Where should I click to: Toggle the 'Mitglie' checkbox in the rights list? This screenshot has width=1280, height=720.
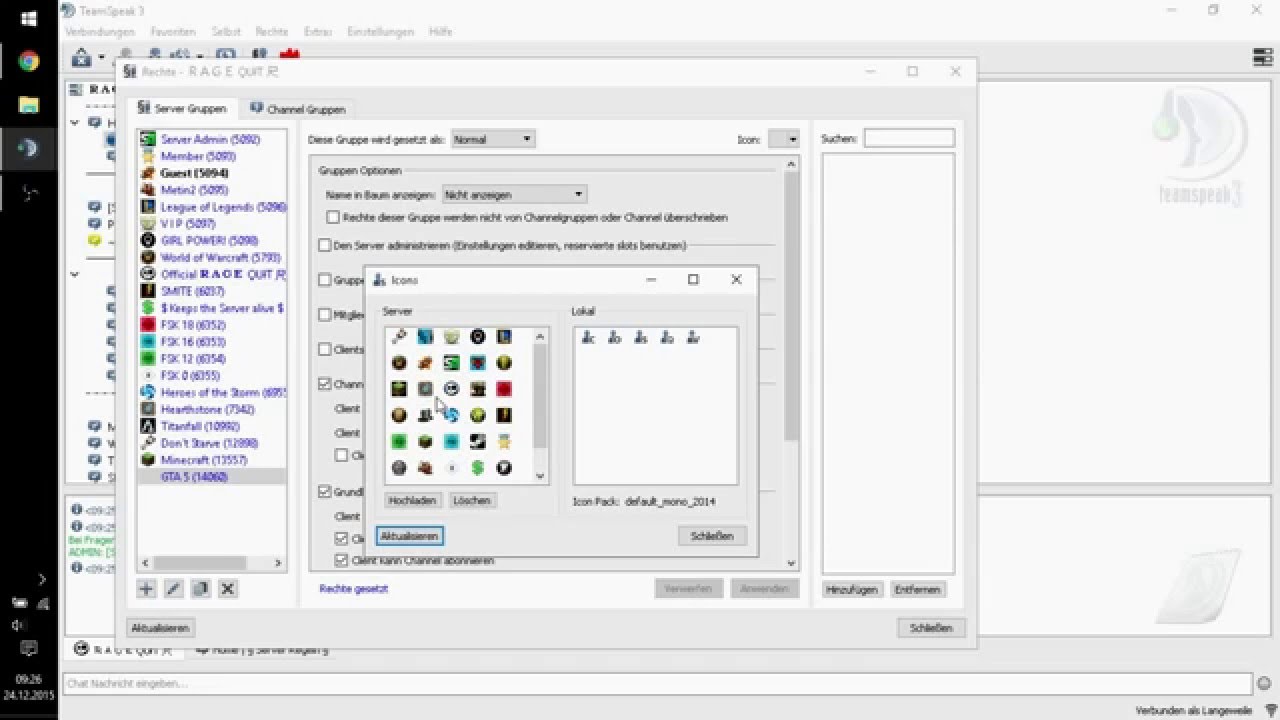tap(325, 314)
